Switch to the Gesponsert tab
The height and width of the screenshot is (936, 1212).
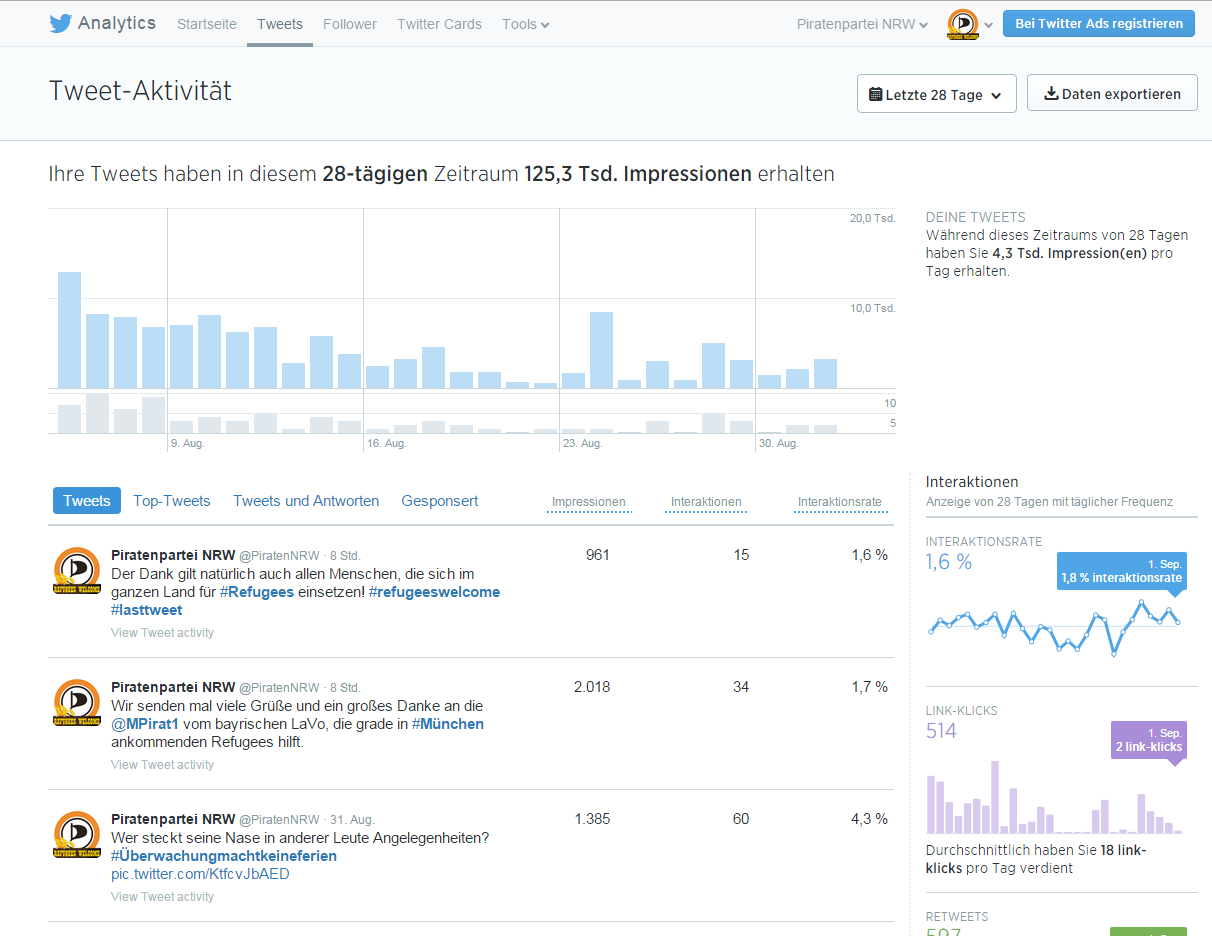440,501
